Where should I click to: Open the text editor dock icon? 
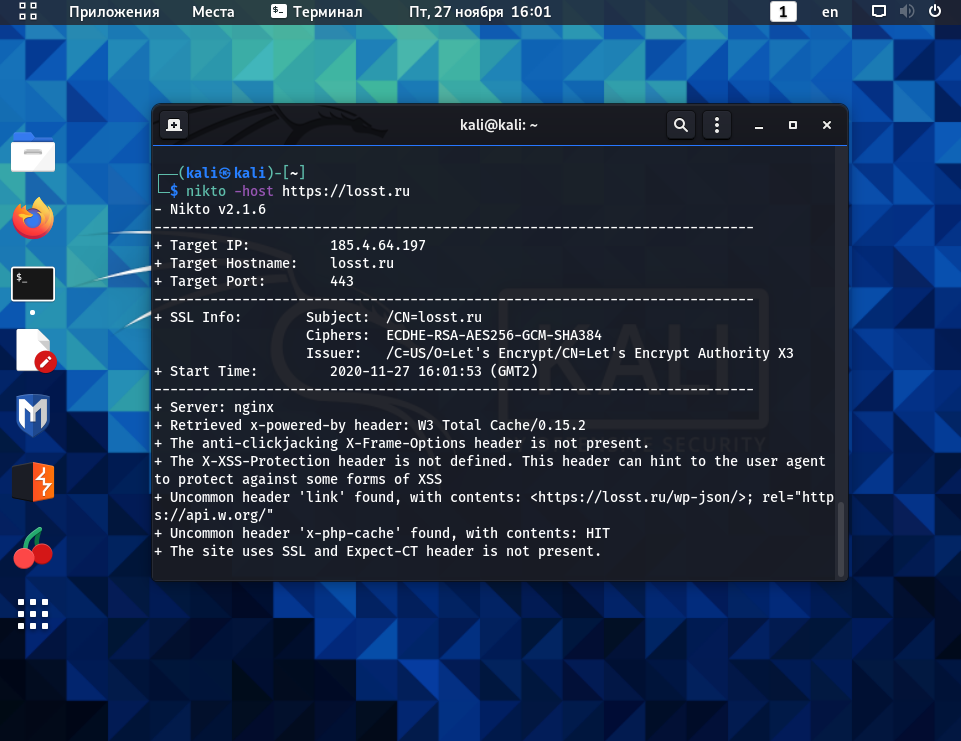pyautogui.click(x=35, y=351)
